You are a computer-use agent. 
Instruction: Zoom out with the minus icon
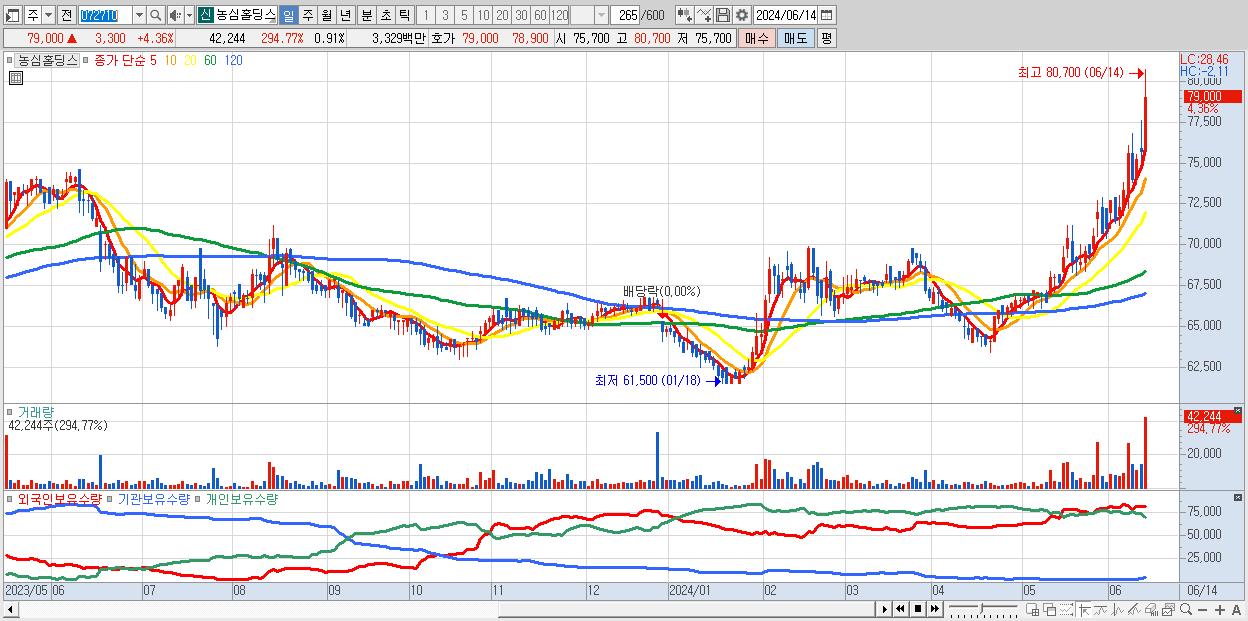click(x=1202, y=610)
